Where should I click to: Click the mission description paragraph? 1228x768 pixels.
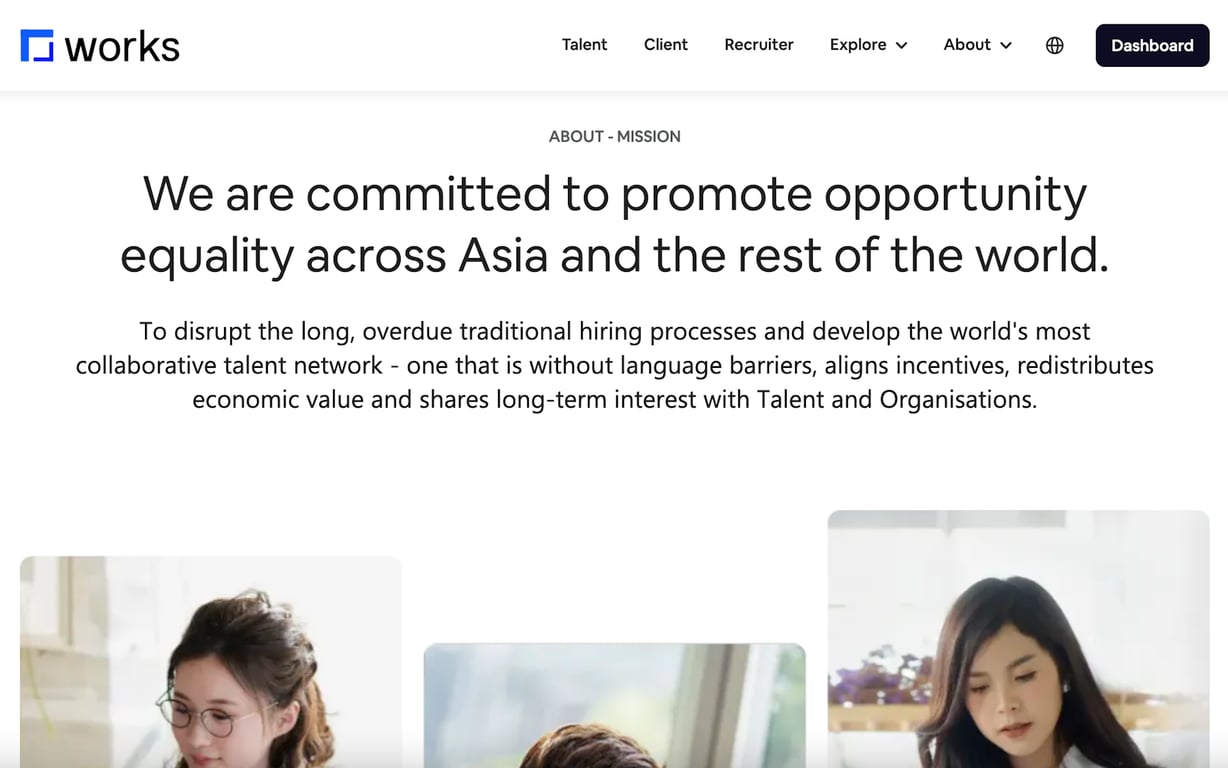pos(614,365)
